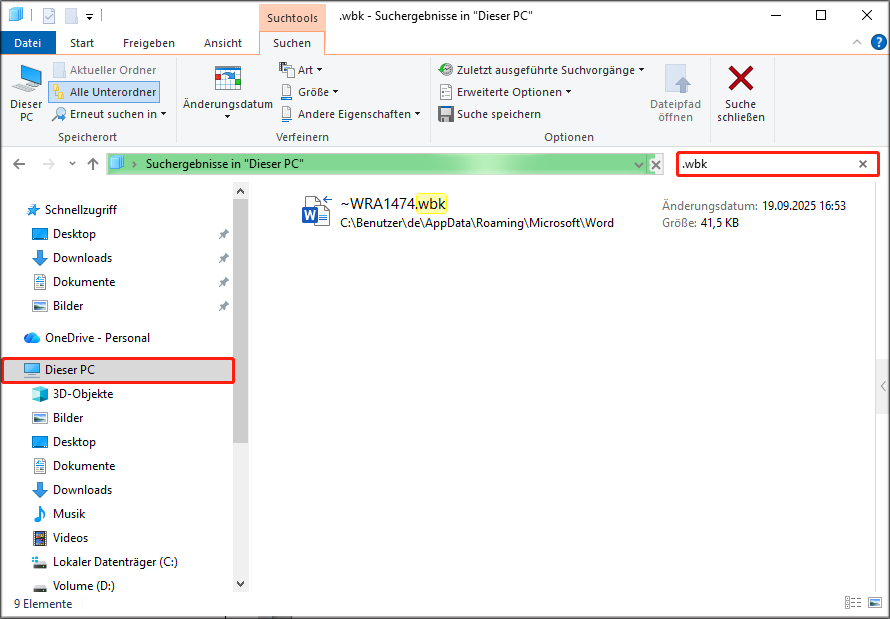Select Aktueller Ordner search scope
Viewport: 890px width, 619px height.
[104, 70]
